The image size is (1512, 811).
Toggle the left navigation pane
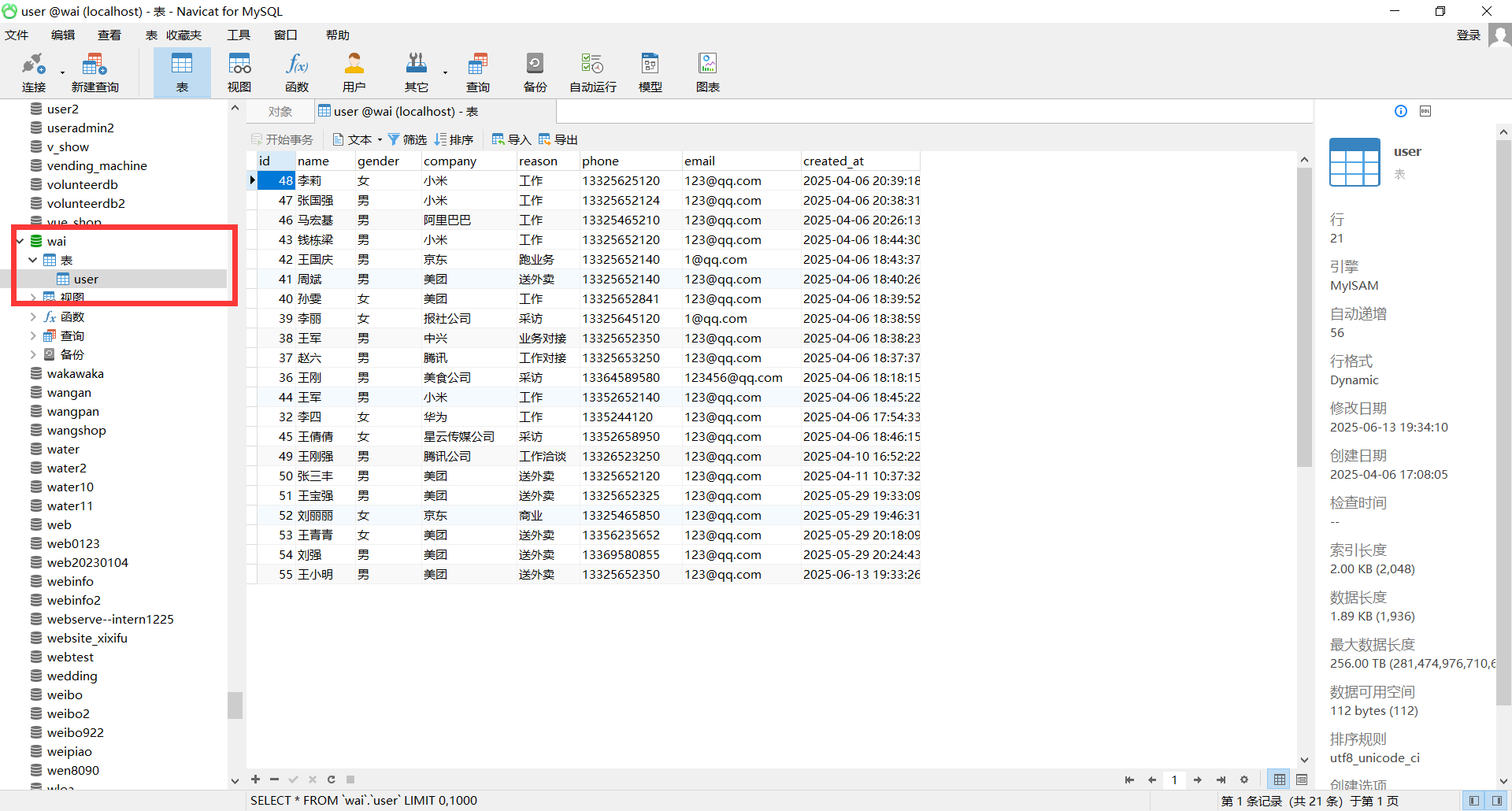pyautogui.click(x=1474, y=801)
